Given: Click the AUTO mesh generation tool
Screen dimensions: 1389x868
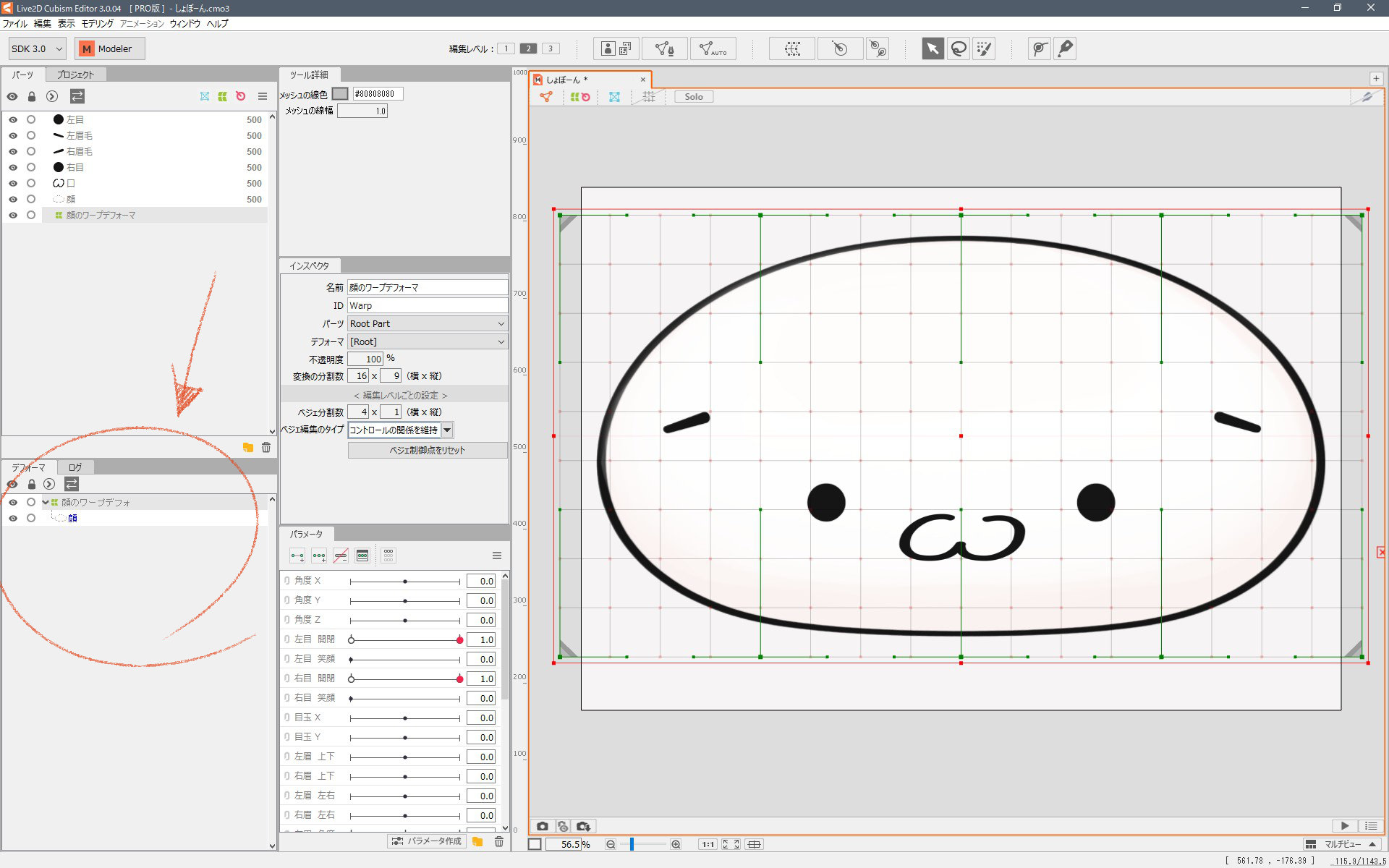Looking at the screenshot, I should pos(713,48).
